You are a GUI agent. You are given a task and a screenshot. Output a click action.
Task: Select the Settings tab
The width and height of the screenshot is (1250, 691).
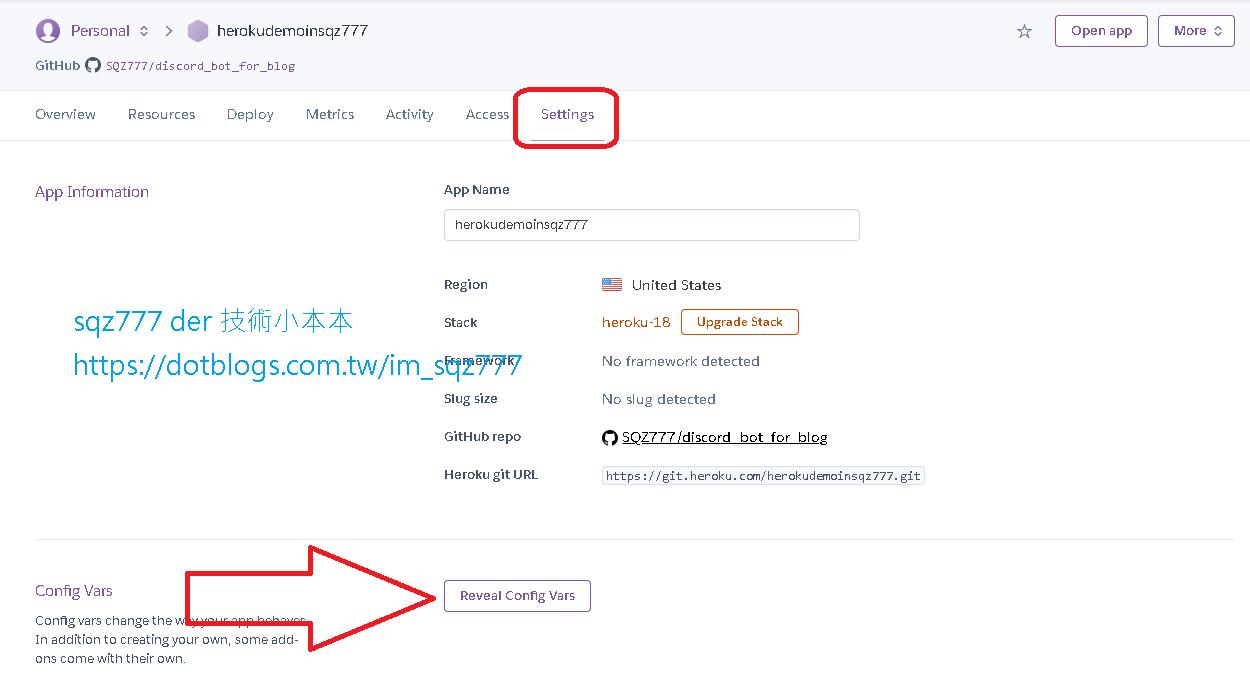[x=567, y=114]
